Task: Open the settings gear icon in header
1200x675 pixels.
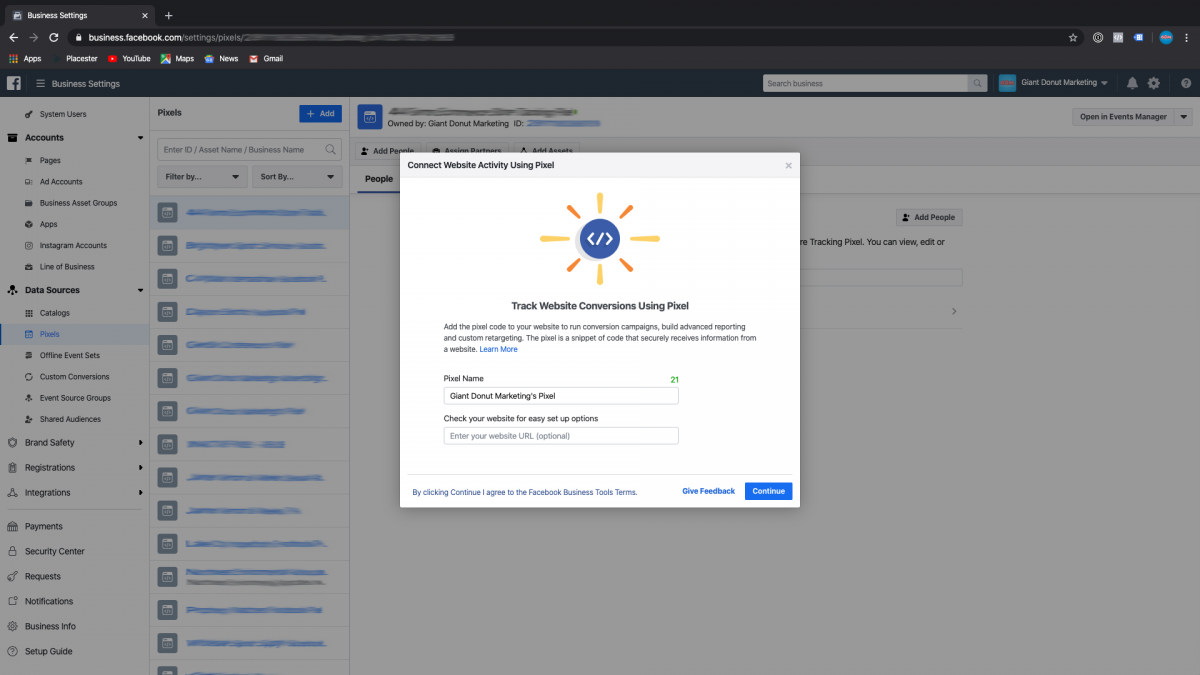Action: click(x=1154, y=83)
